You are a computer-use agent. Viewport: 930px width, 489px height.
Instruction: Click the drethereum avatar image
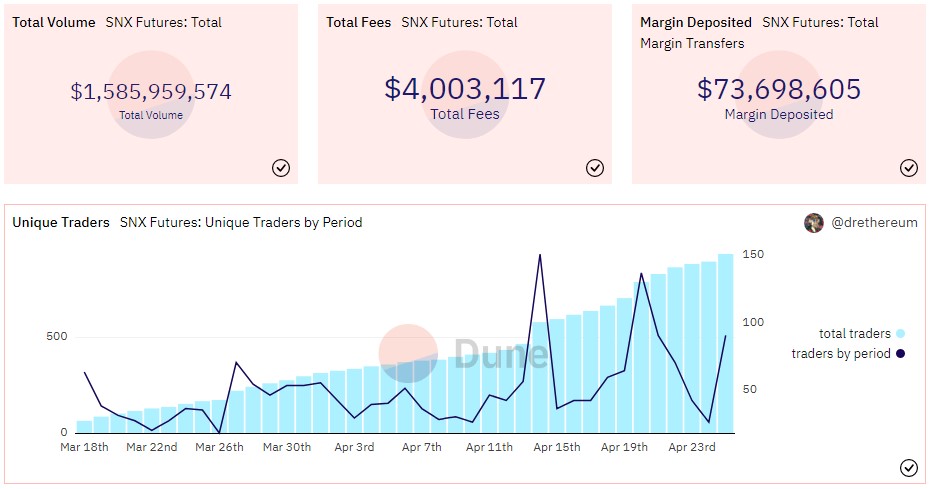pyautogui.click(x=814, y=223)
